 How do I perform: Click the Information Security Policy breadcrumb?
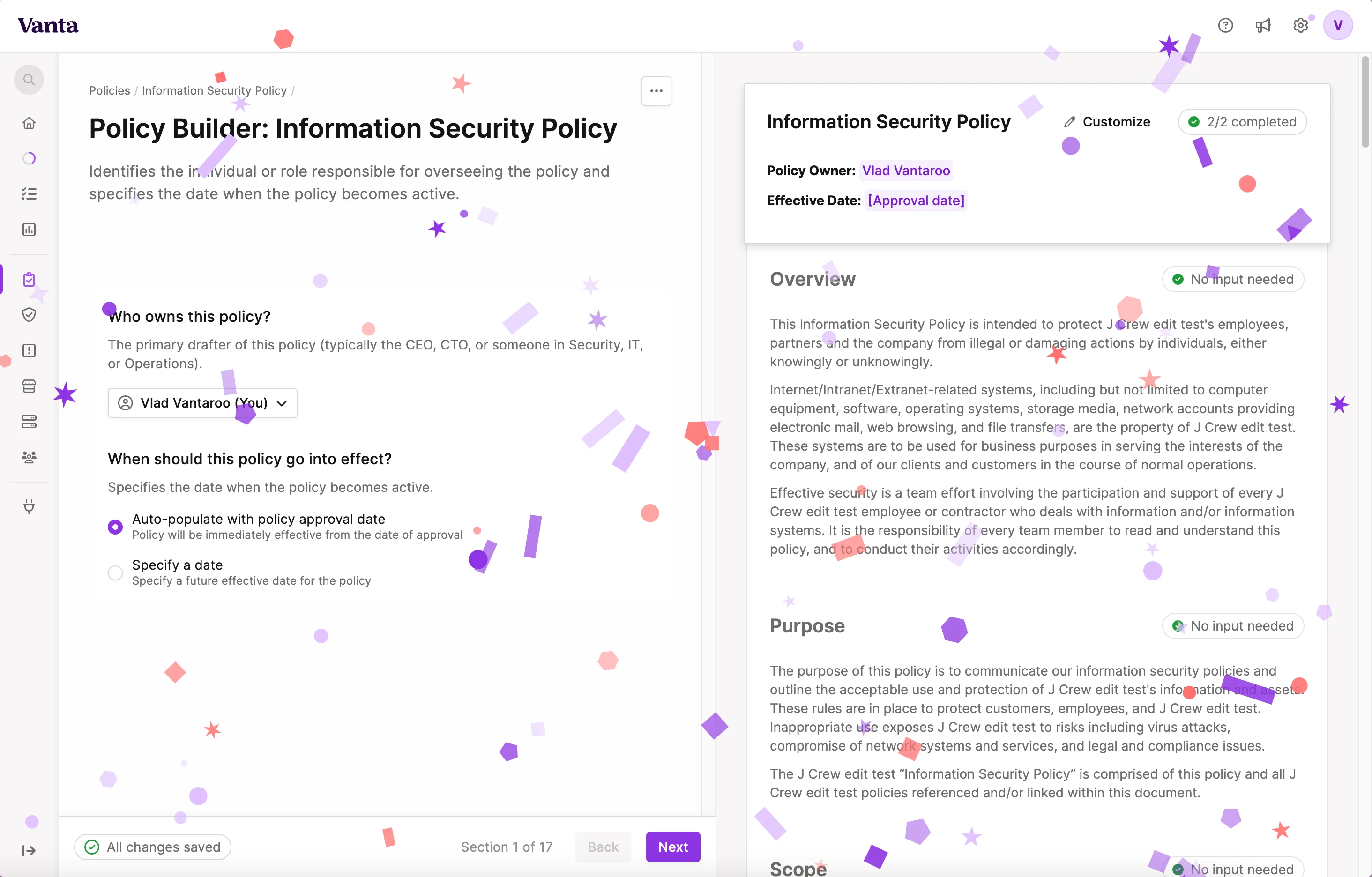click(214, 90)
